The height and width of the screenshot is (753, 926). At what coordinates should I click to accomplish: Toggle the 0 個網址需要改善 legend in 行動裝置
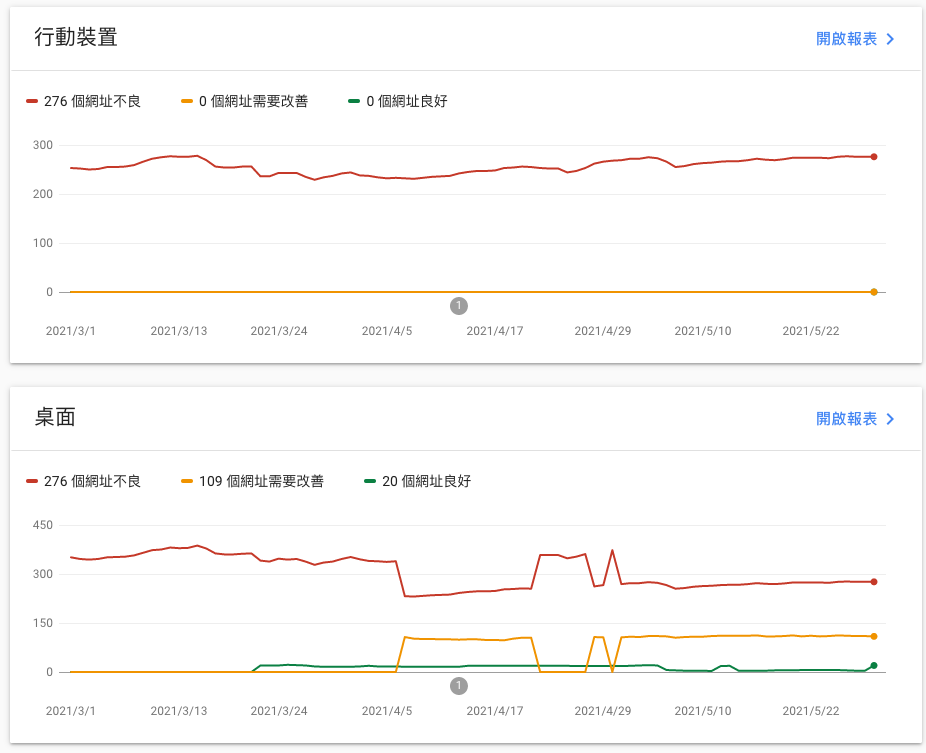pos(244,101)
